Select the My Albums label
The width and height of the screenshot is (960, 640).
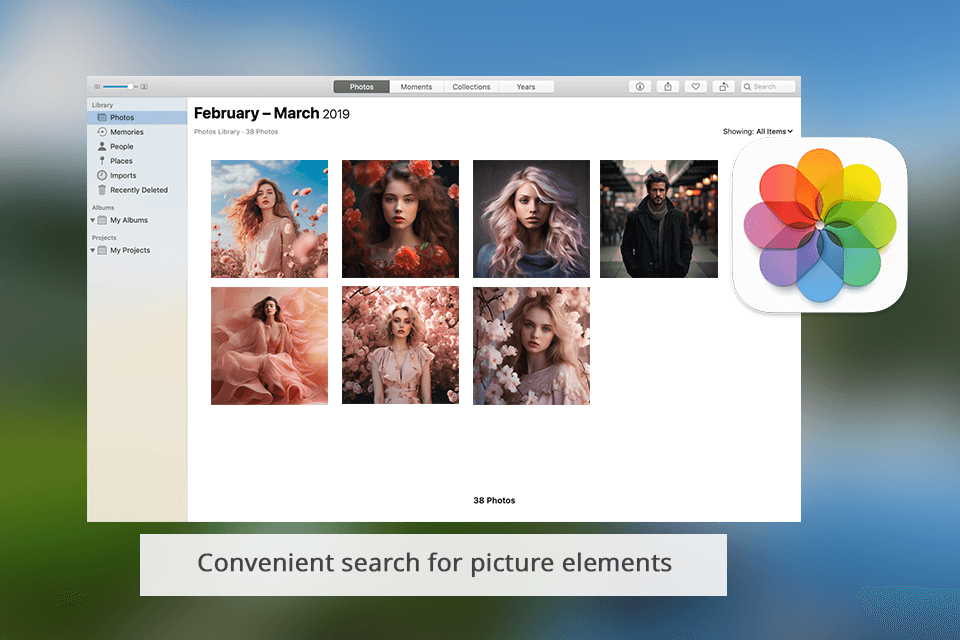tap(129, 220)
